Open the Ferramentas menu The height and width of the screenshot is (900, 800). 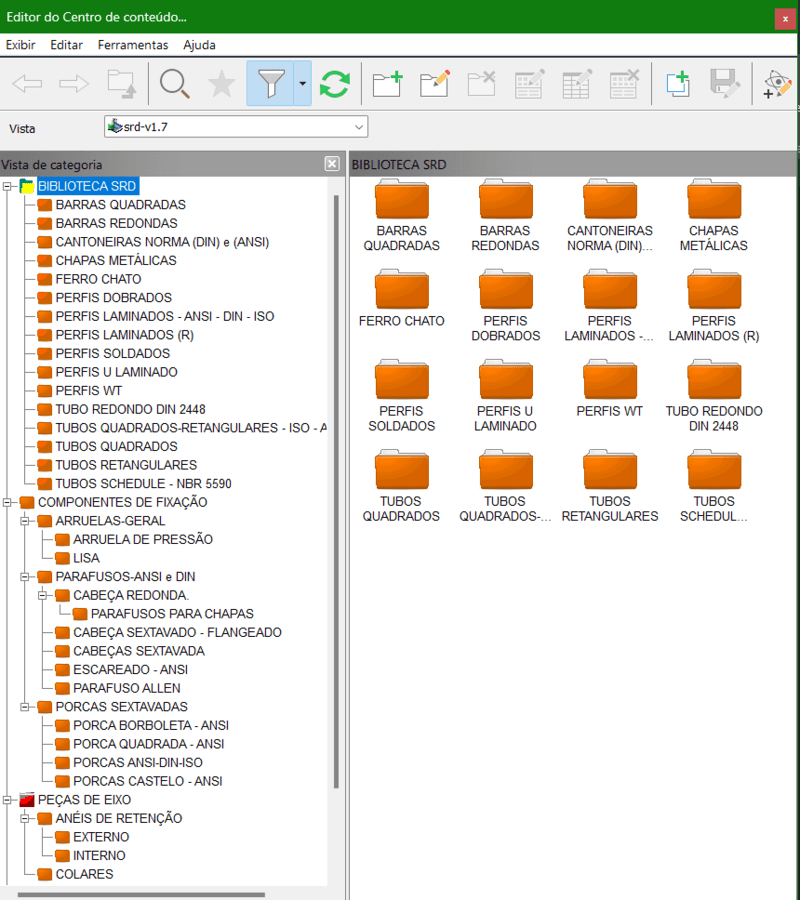point(133,45)
